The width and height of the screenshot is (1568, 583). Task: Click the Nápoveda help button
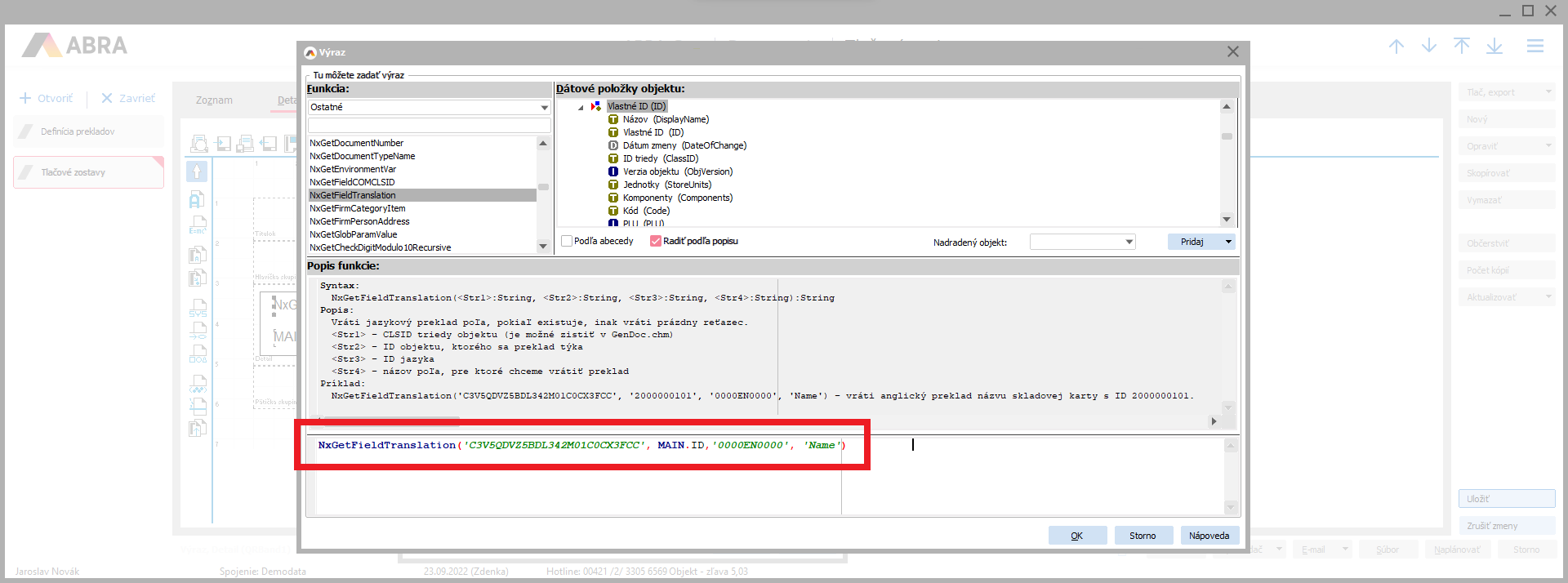(x=1209, y=536)
